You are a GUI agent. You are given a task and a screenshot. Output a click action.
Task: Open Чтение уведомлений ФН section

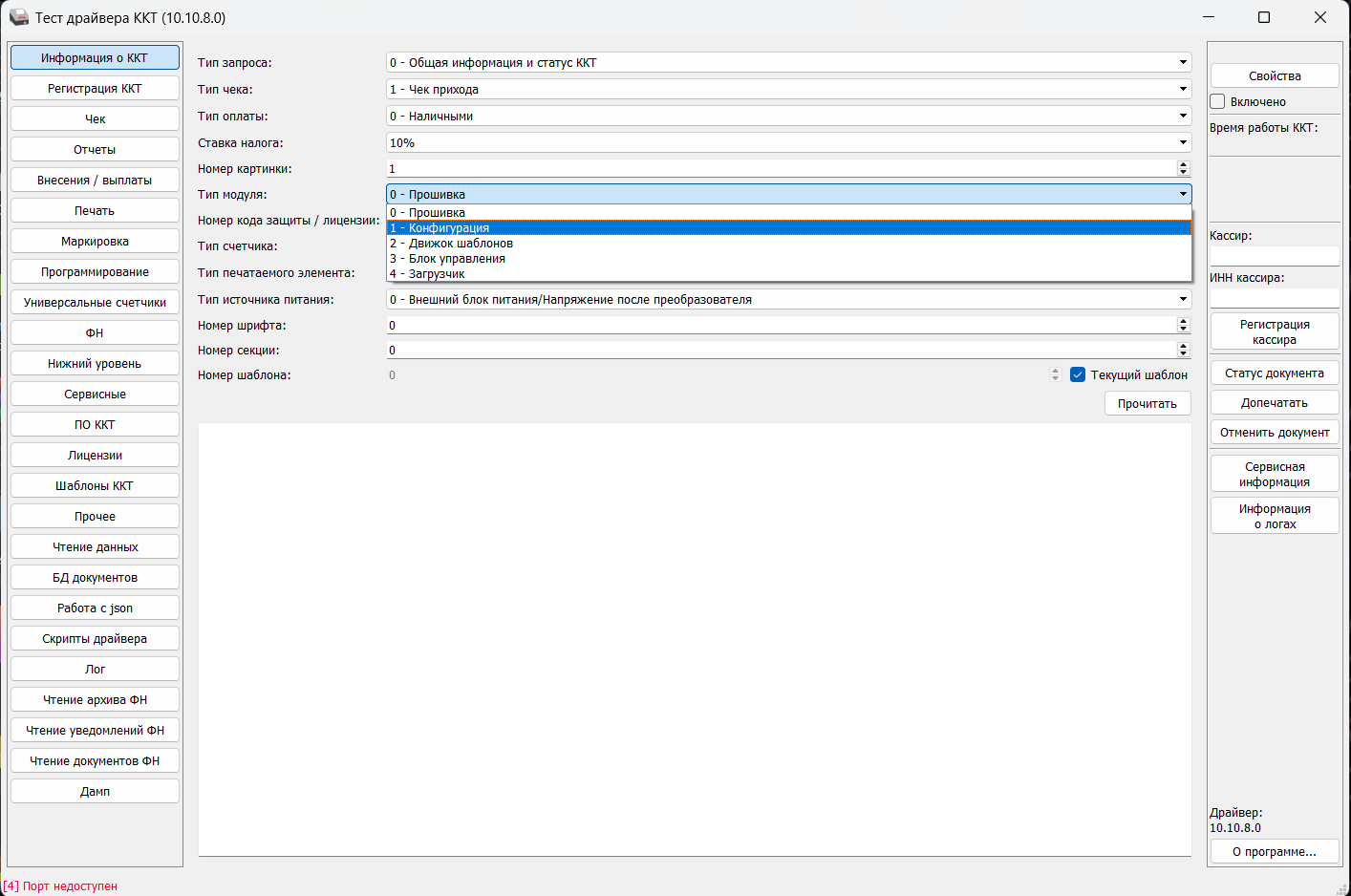(95, 730)
